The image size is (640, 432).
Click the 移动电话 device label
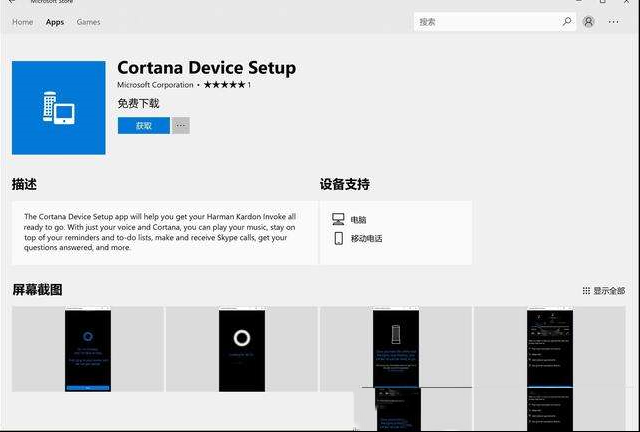coord(367,238)
